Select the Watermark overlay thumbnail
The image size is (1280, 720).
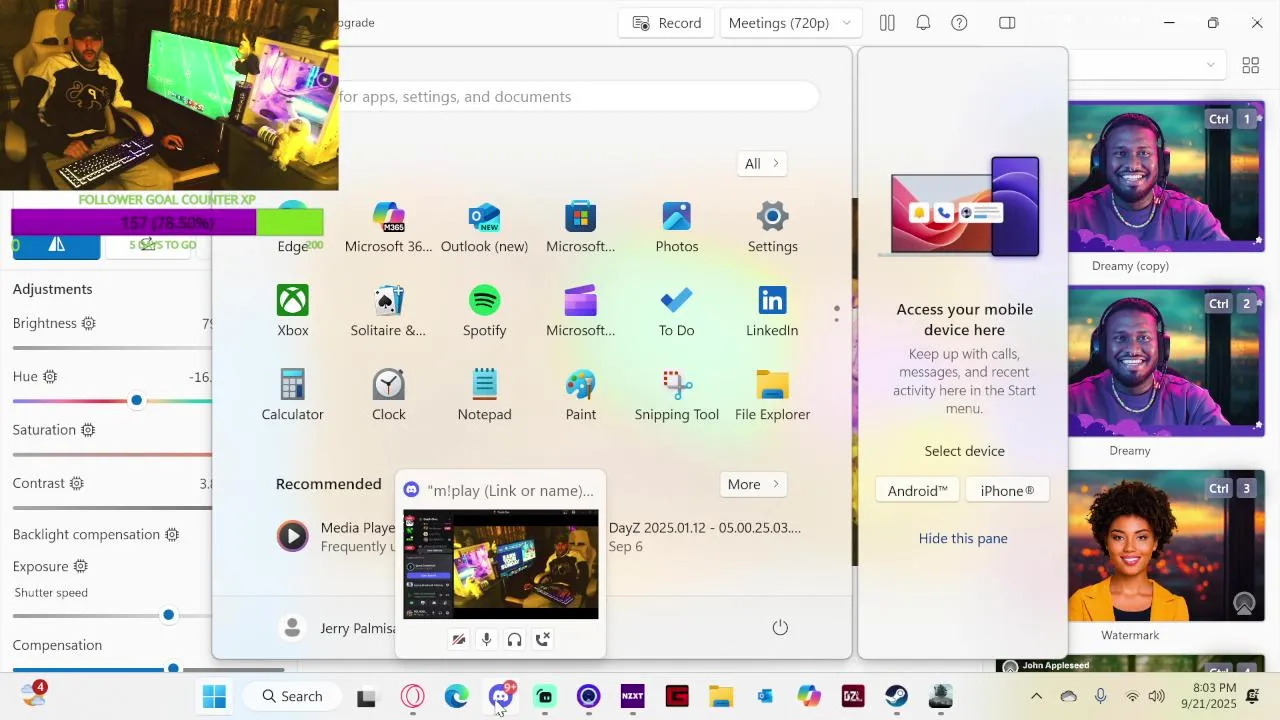click(1166, 545)
